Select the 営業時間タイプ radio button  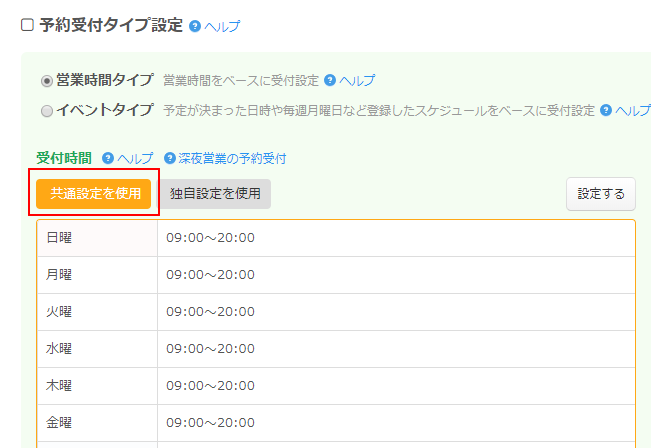[46, 81]
